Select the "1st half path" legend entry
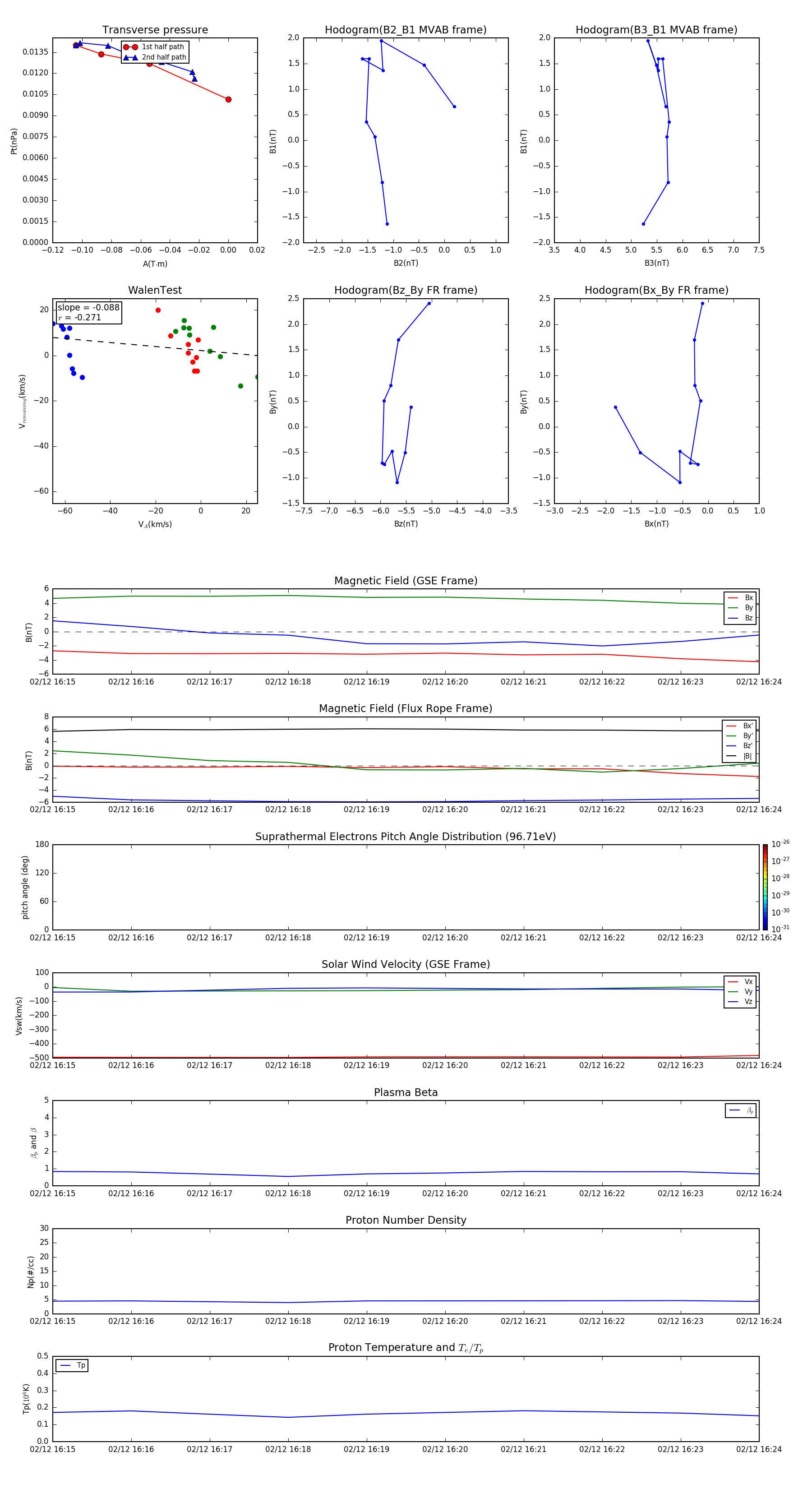The height and width of the screenshot is (1489, 812). coord(154,47)
